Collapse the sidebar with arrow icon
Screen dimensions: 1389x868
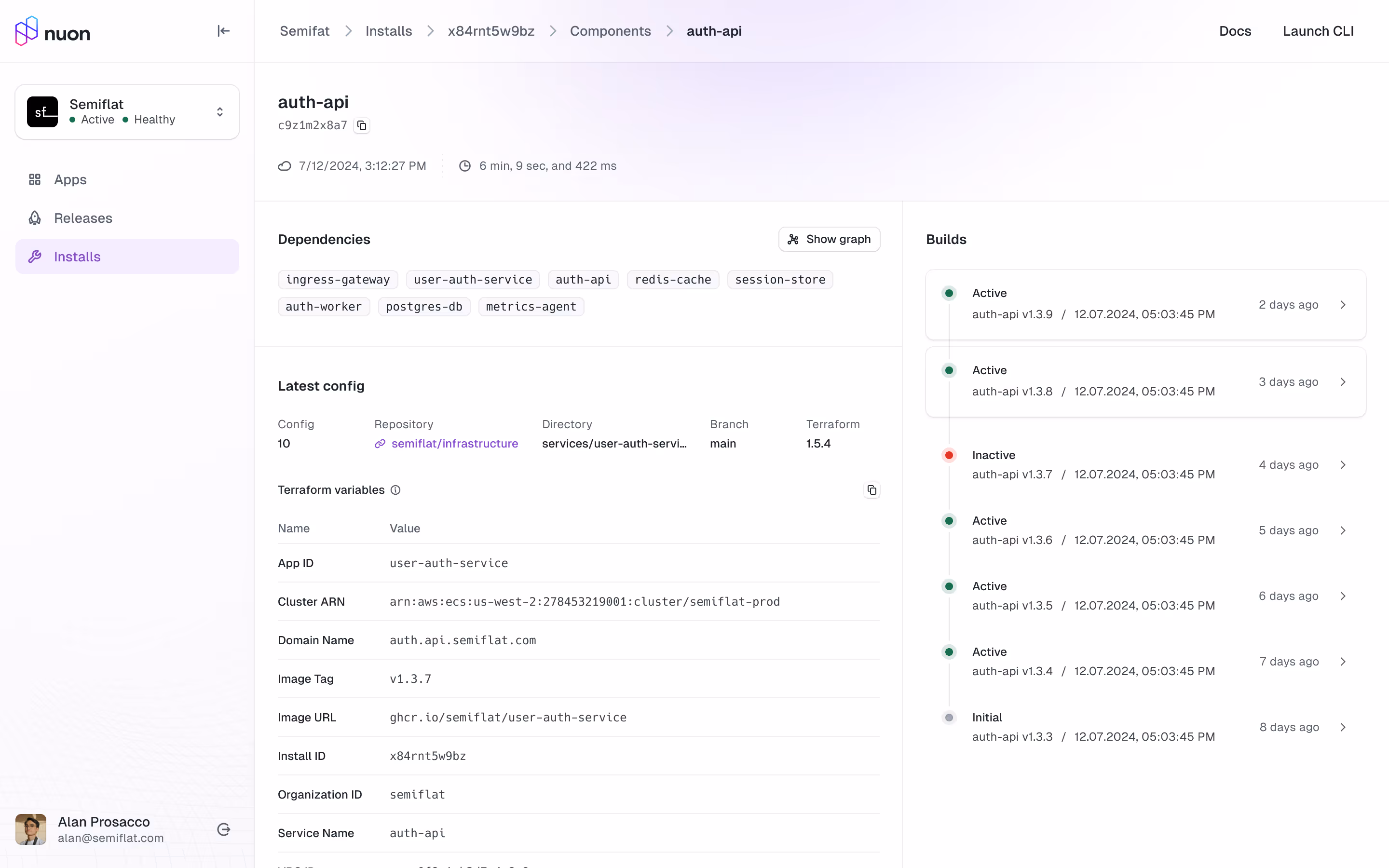click(x=223, y=31)
